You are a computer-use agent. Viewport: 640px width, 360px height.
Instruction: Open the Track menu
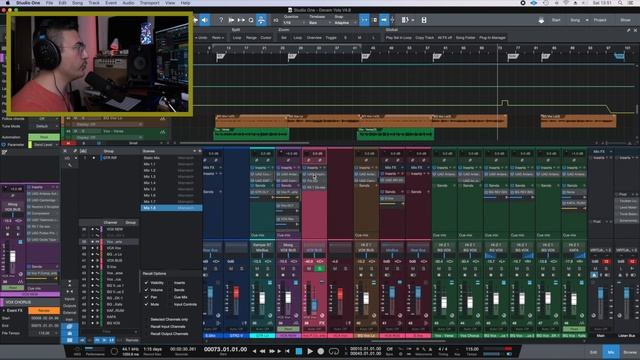94,3
